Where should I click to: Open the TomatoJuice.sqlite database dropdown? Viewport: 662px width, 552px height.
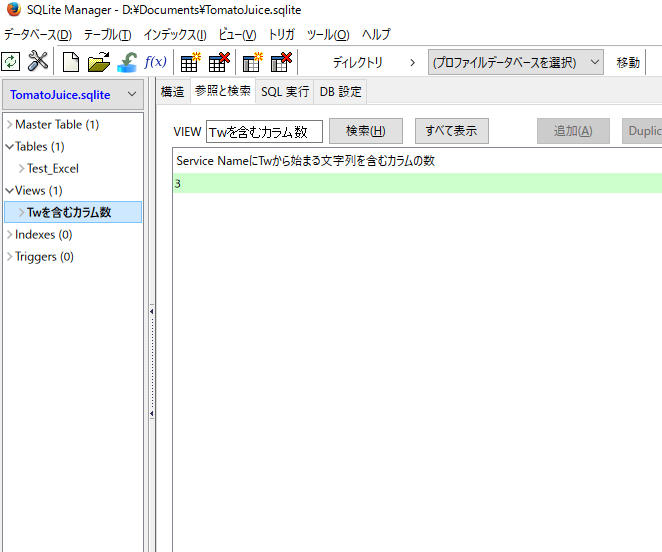coord(75,94)
